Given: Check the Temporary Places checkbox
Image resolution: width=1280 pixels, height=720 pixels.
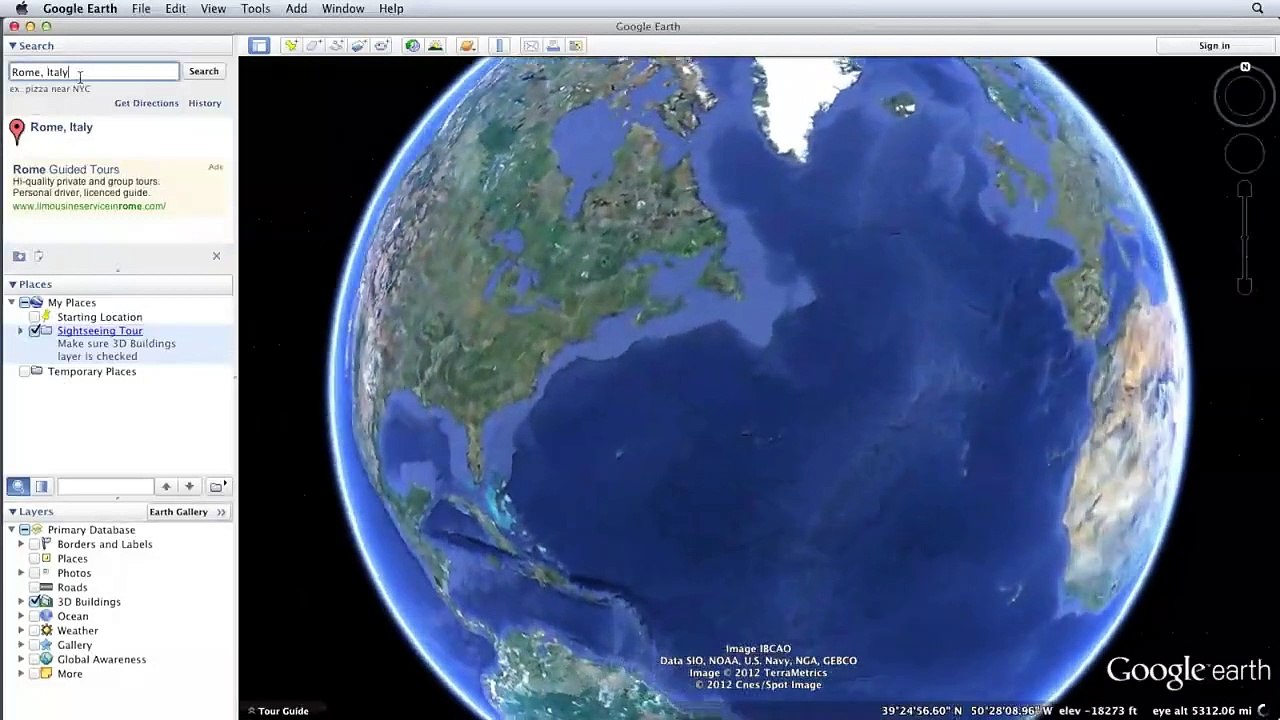Looking at the screenshot, I should [25, 372].
